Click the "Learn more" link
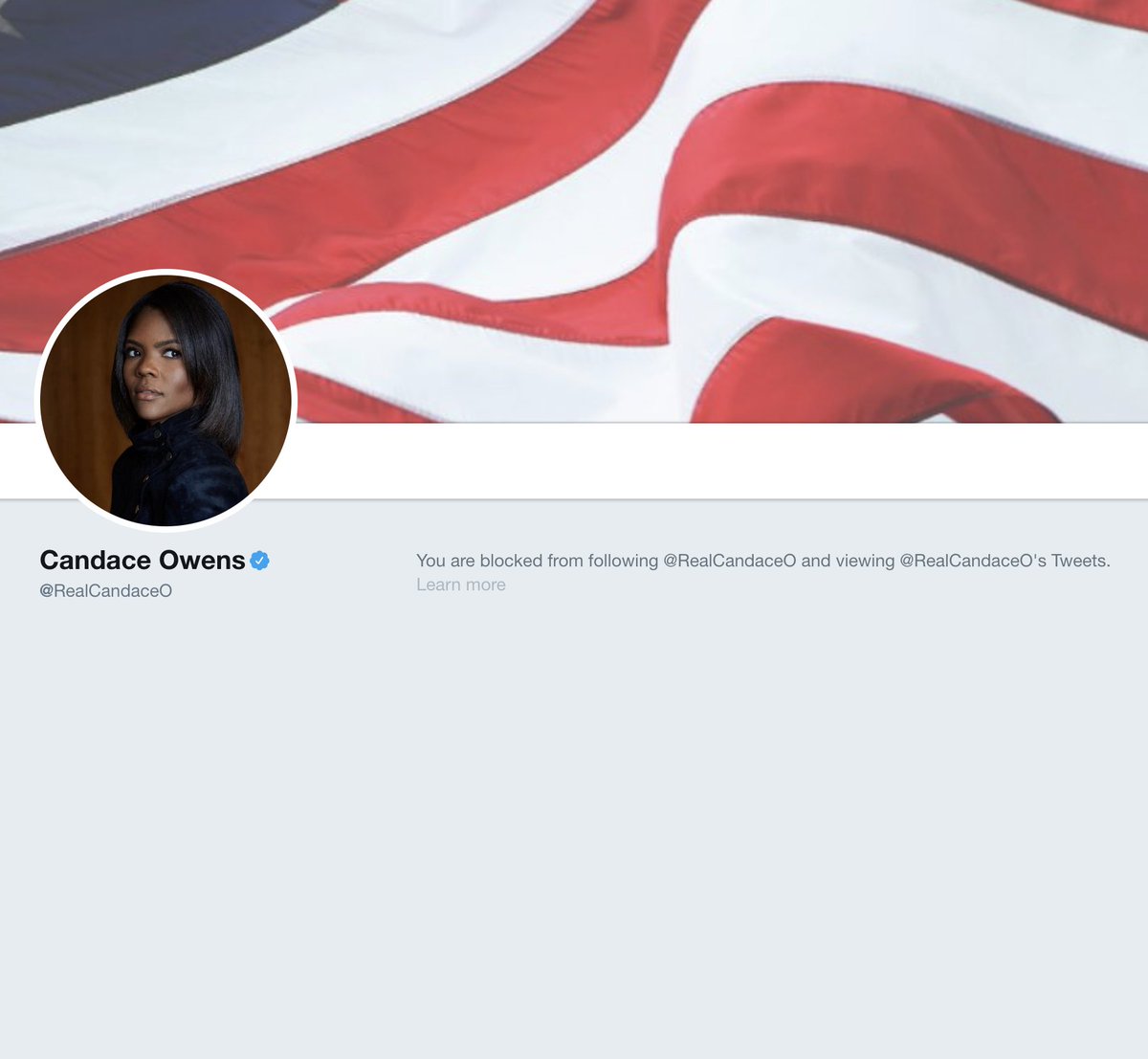Screen dimensions: 1148x1059 [461, 585]
